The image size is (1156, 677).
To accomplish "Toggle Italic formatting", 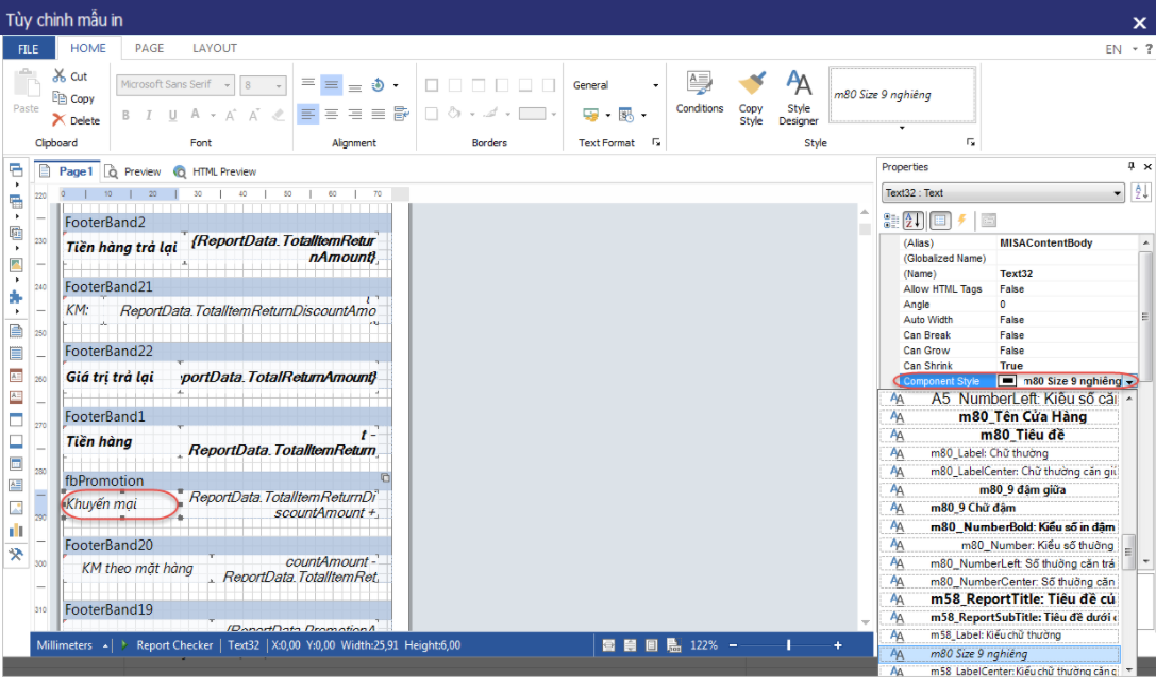I will tap(149, 114).
